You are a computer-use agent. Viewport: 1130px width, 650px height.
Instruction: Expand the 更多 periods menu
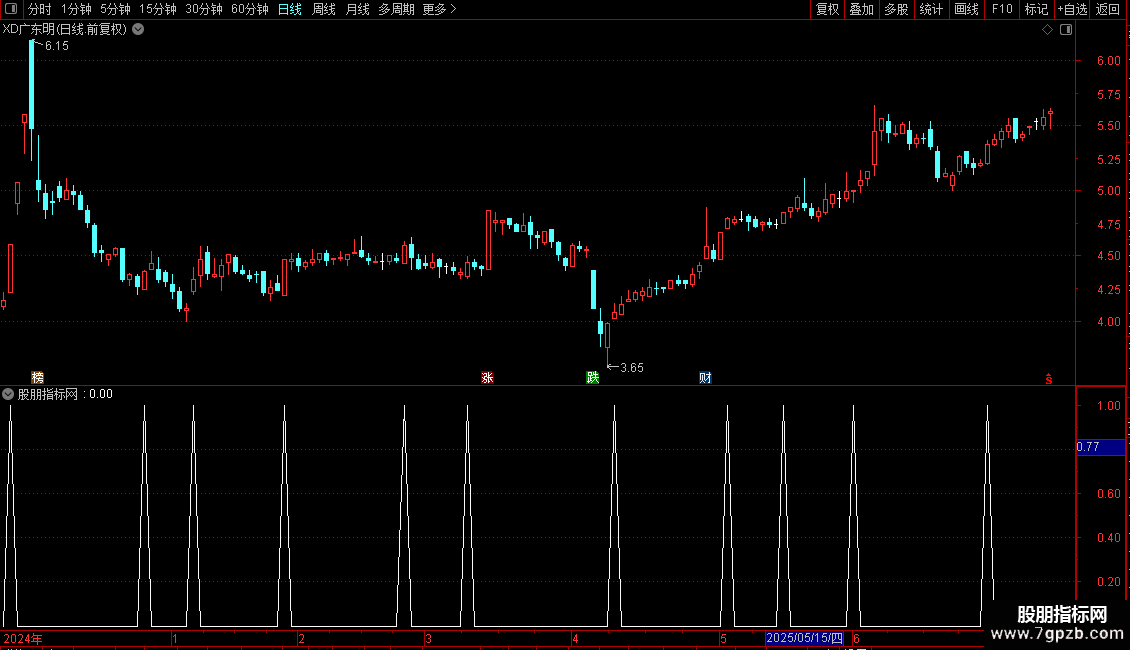click(x=440, y=9)
